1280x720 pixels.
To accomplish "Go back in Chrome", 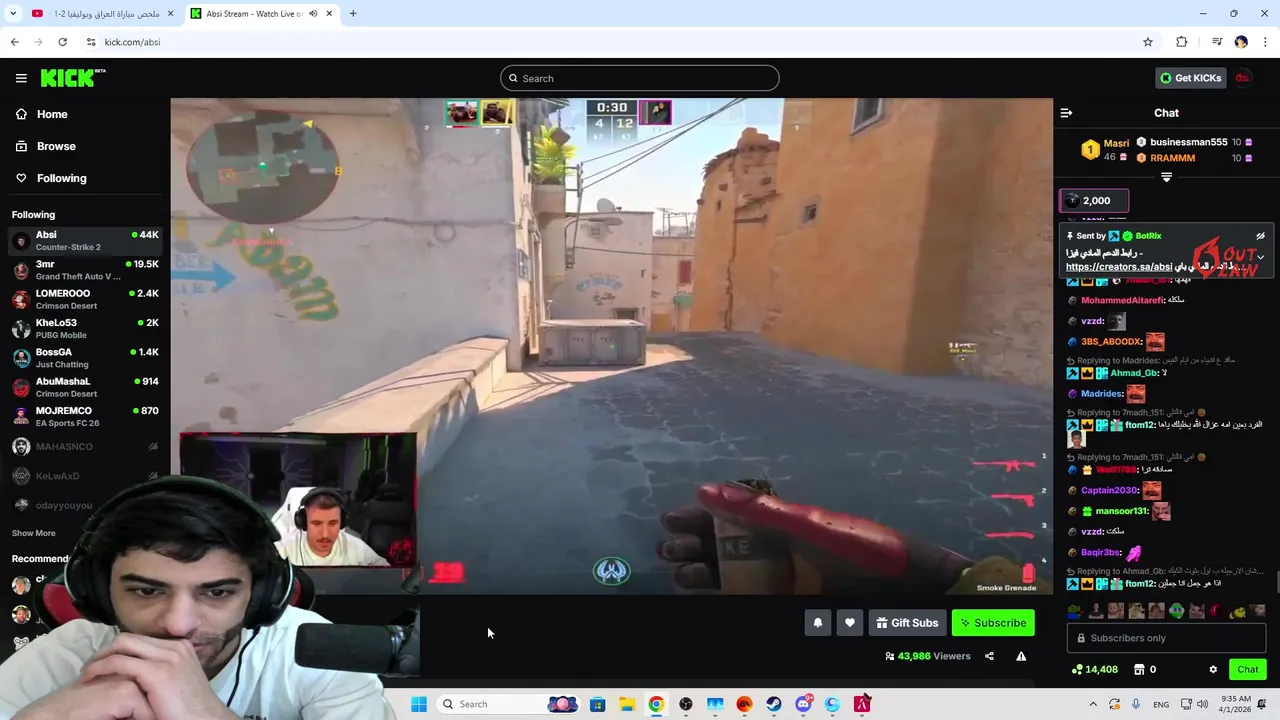I will 14,42.
